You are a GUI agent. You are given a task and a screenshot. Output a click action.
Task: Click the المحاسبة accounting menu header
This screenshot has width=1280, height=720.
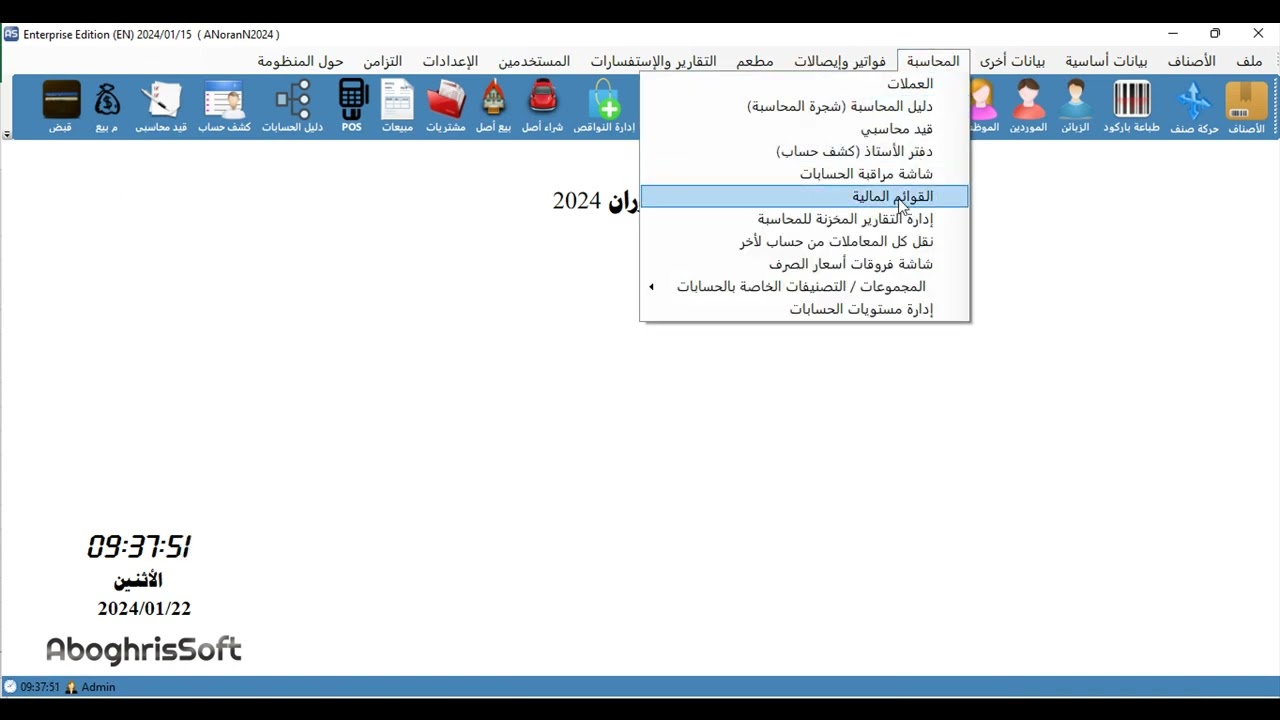pyautogui.click(x=933, y=61)
